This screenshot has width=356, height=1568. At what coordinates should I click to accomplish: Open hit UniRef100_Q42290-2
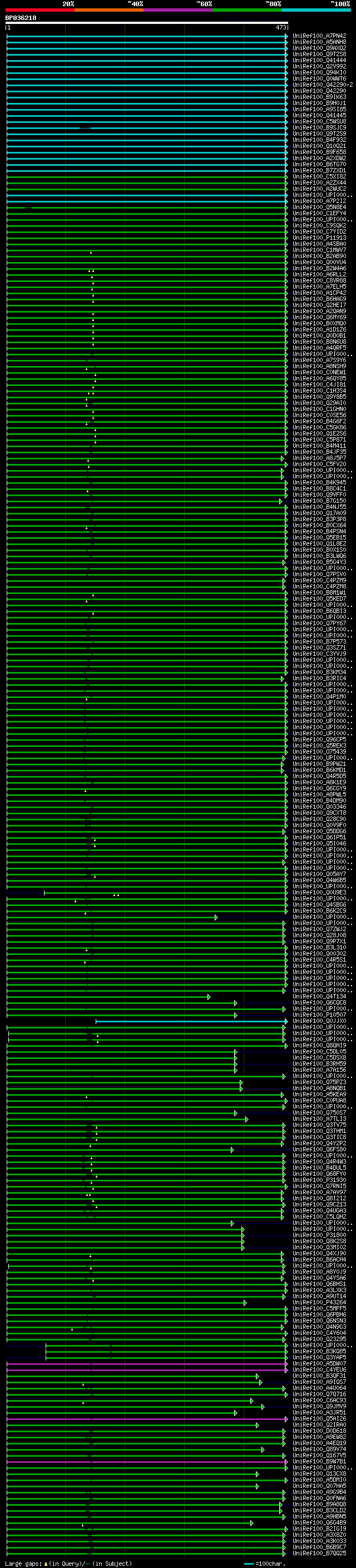pos(323,85)
